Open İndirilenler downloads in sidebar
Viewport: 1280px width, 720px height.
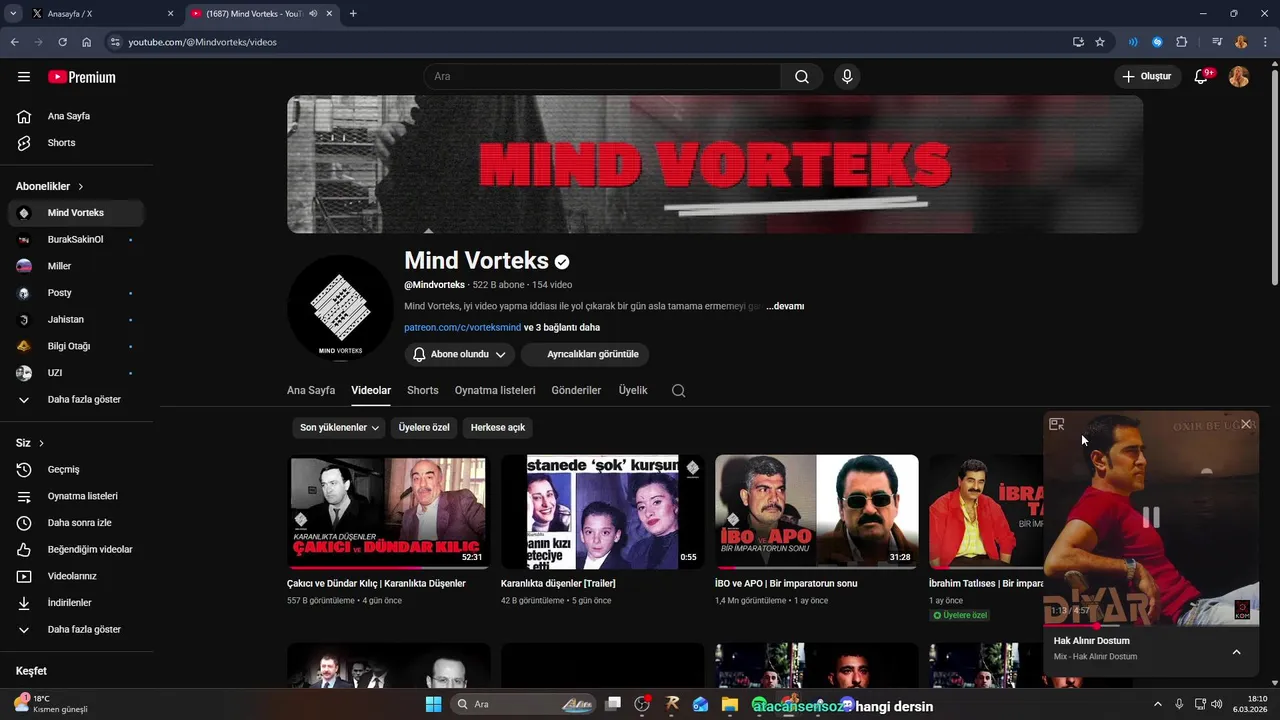click(x=76, y=603)
